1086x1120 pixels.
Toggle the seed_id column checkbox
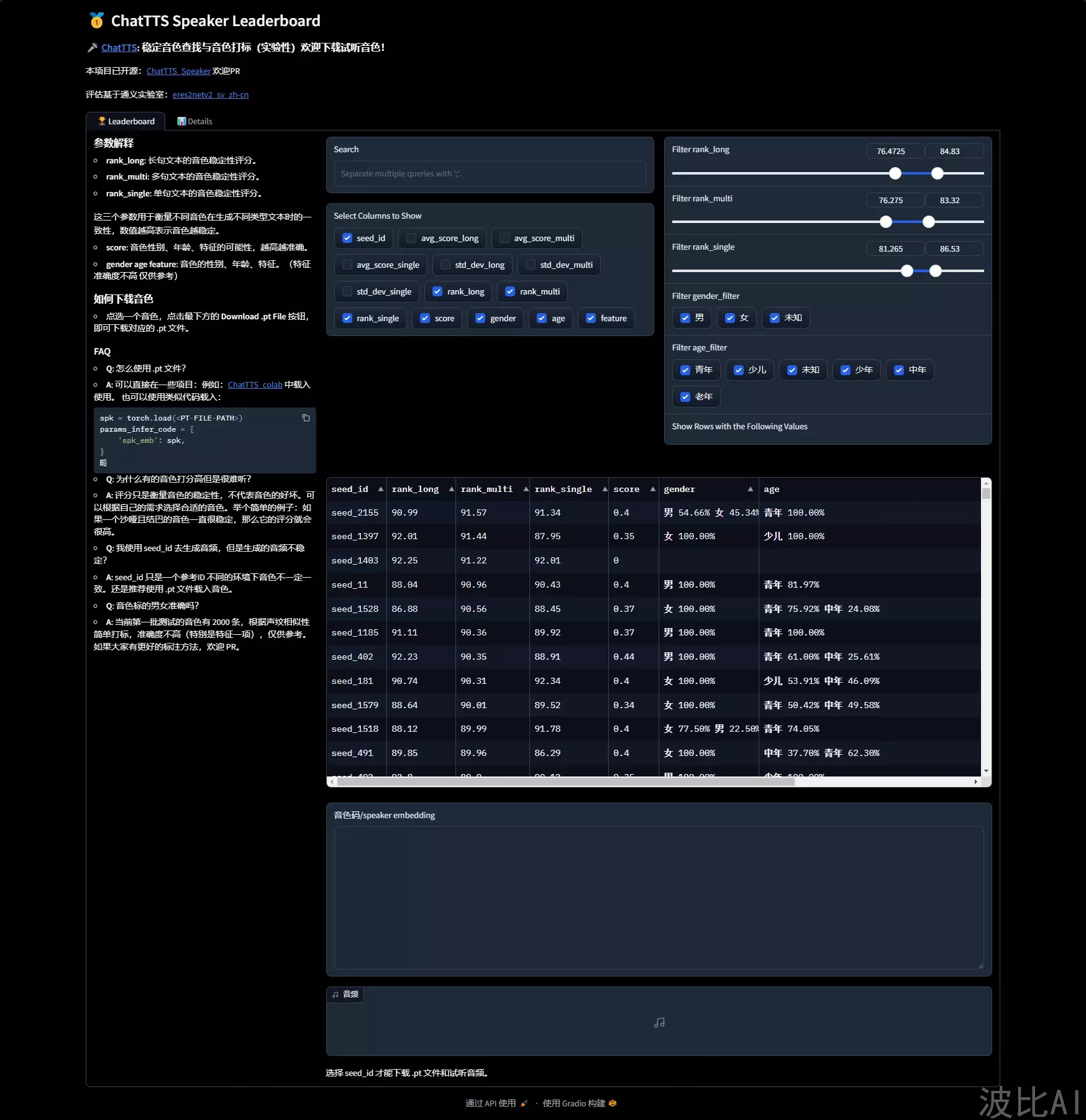pyautogui.click(x=347, y=239)
